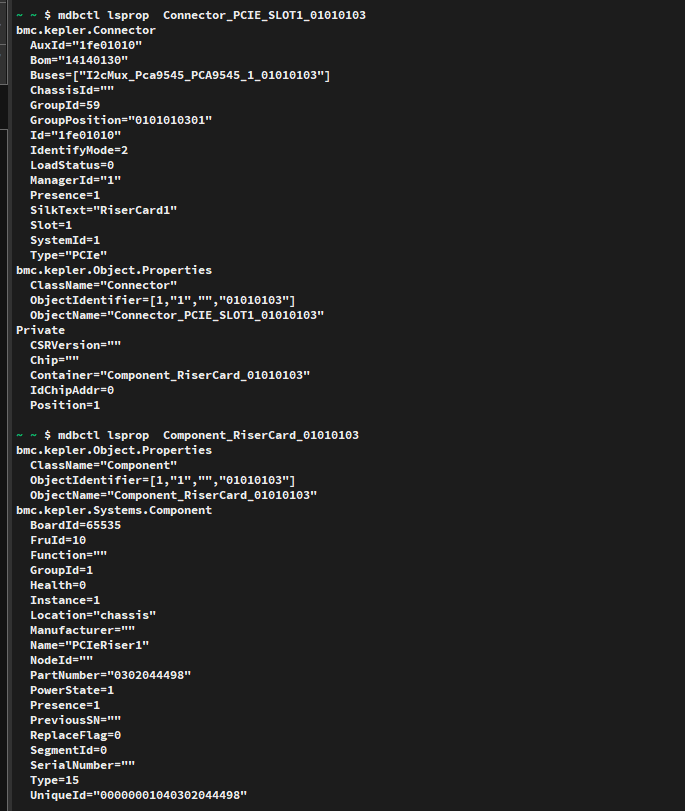Image resolution: width=685 pixels, height=811 pixels.
Task: Click the IdChipAddr=0 property line
Action: 72,390
